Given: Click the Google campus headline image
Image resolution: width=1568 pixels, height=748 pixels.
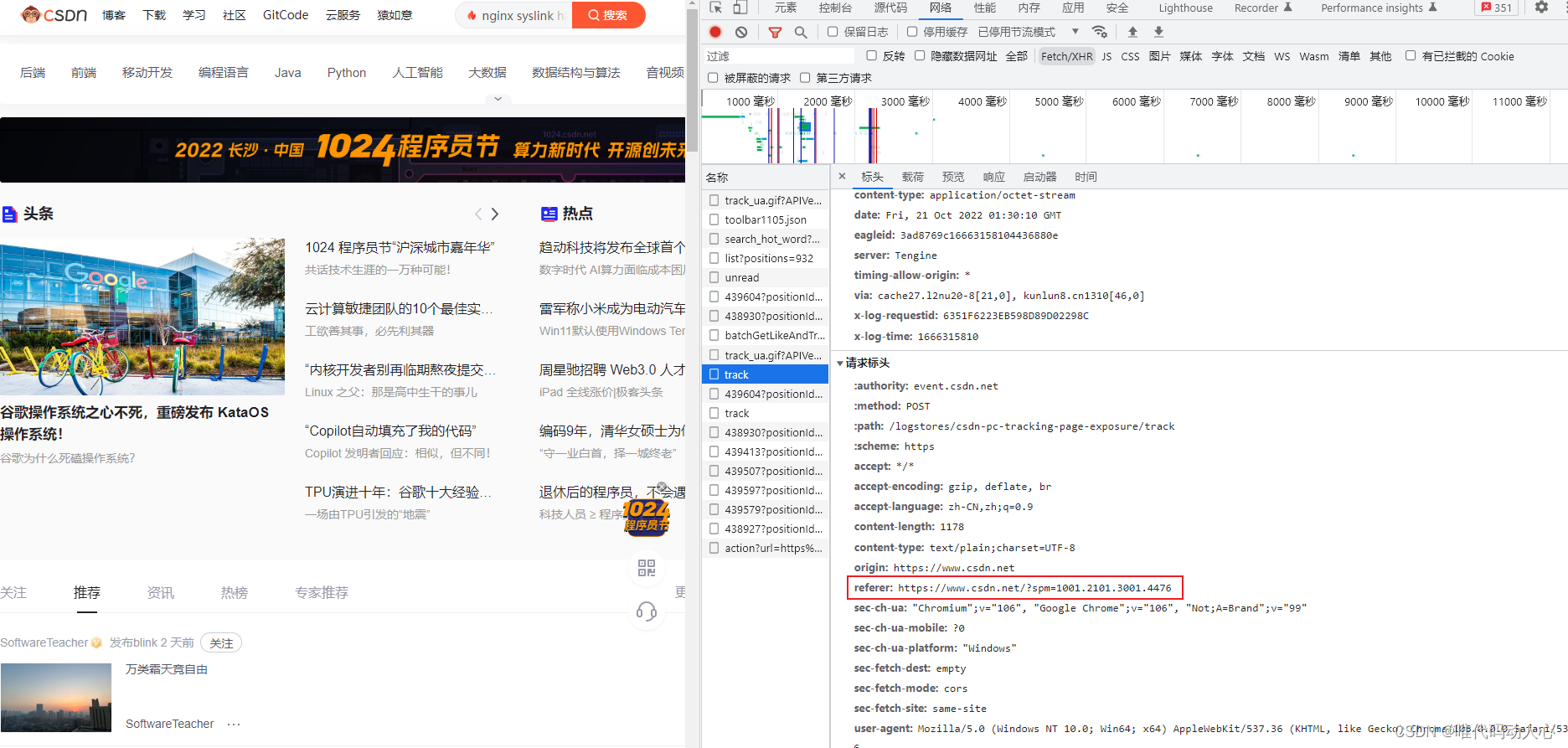Looking at the screenshot, I should [142, 317].
